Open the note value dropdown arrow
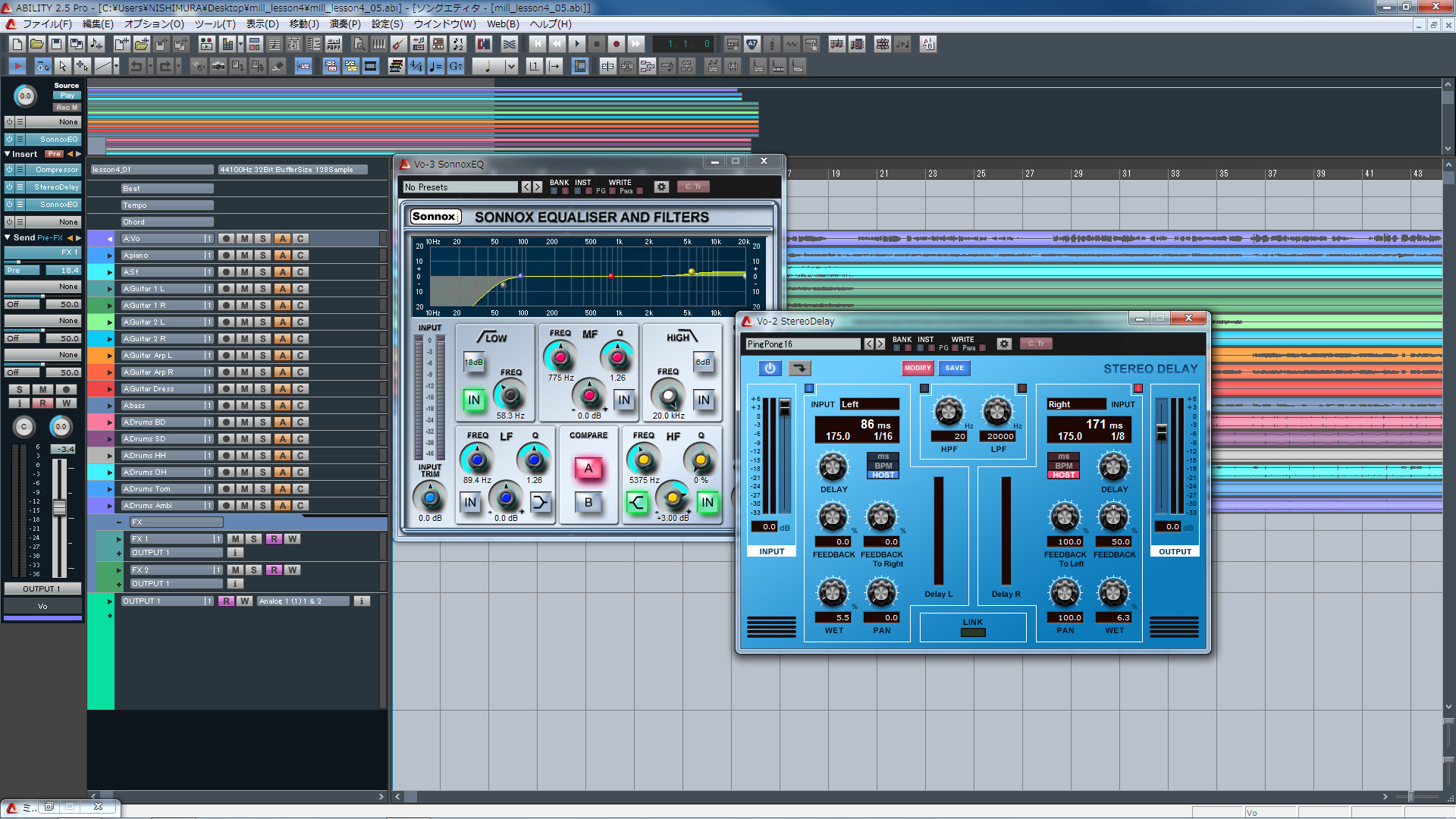This screenshot has height=819, width=1456. click(510, 66)
